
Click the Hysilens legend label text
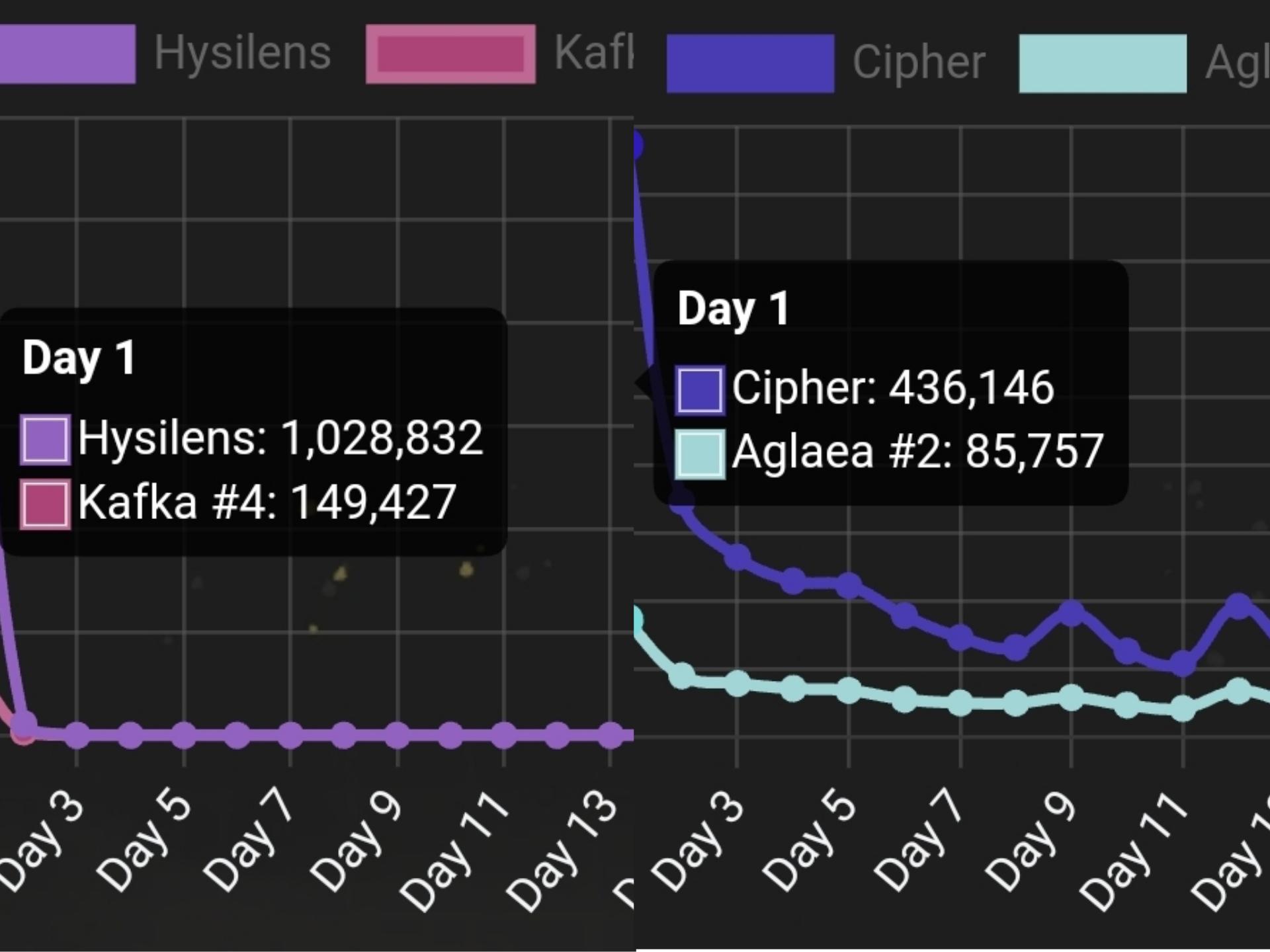click(242, 53)
